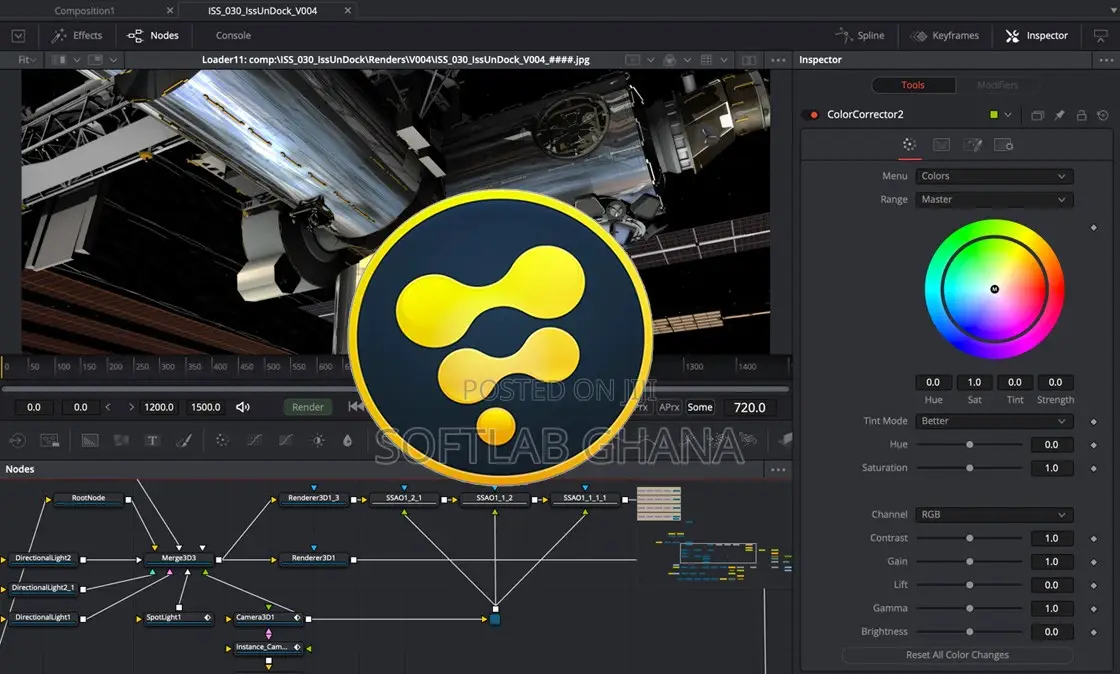Viewport: 1120px width, 674px height.
Task: Open the Tint Mode dropdown showing Better
Action: coord(994,421)
